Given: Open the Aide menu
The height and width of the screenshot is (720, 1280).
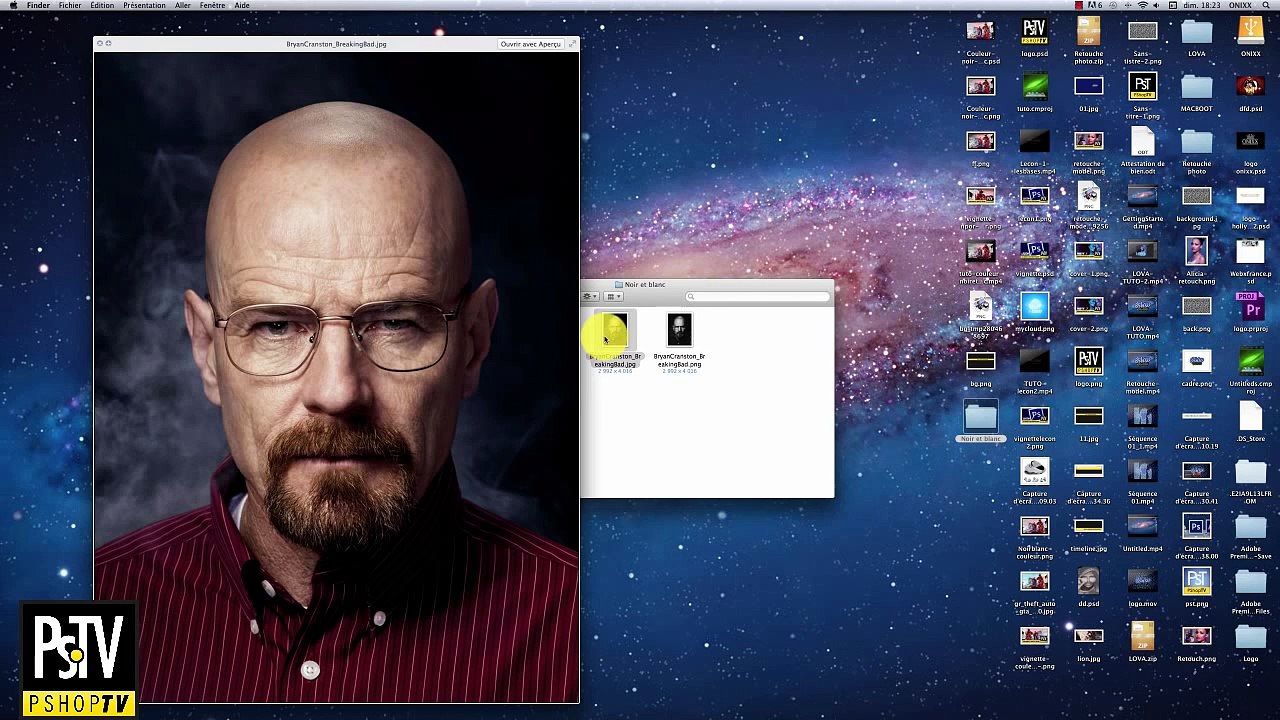Looking at the screenshot, I should [x=242, y=5].
